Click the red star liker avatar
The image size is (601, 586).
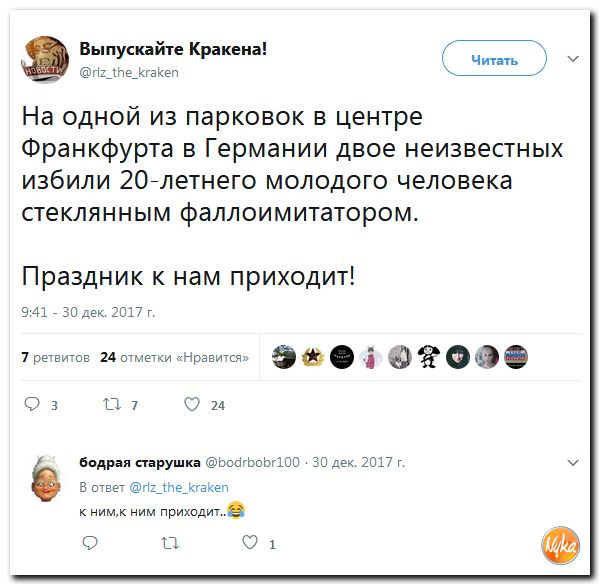click(x=313, y=357)
